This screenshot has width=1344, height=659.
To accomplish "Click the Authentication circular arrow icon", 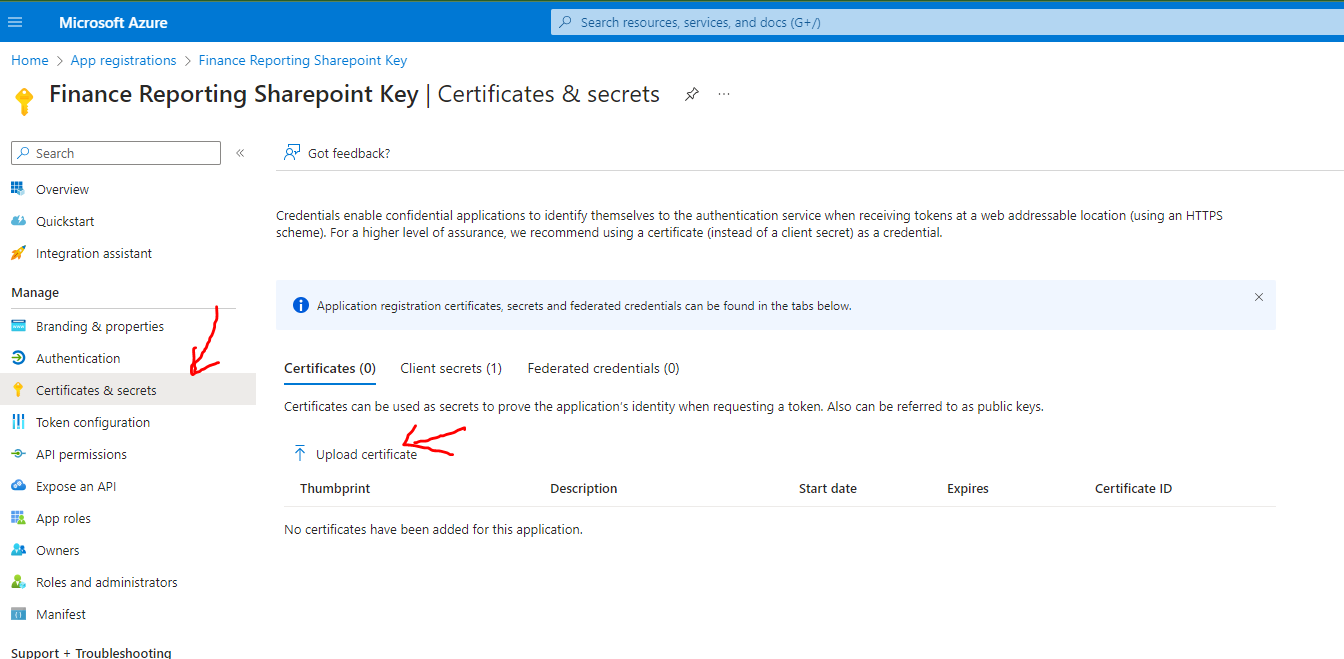I will tap(18, 358).
